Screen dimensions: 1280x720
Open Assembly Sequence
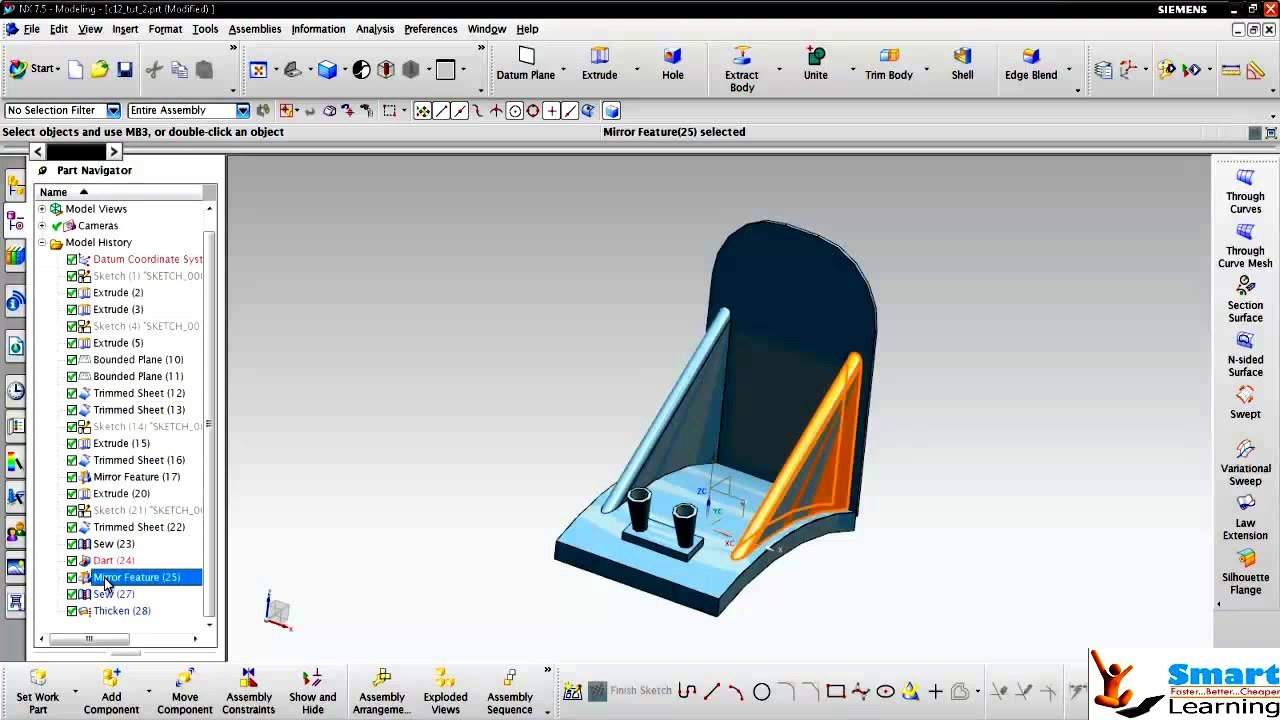click(510, 692)
